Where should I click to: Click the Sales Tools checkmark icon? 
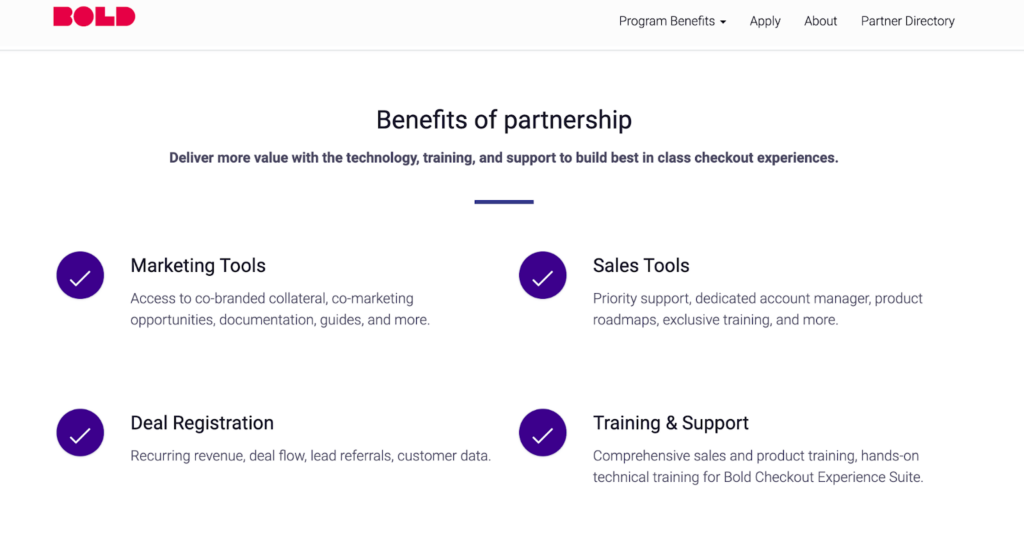point(543,276)
